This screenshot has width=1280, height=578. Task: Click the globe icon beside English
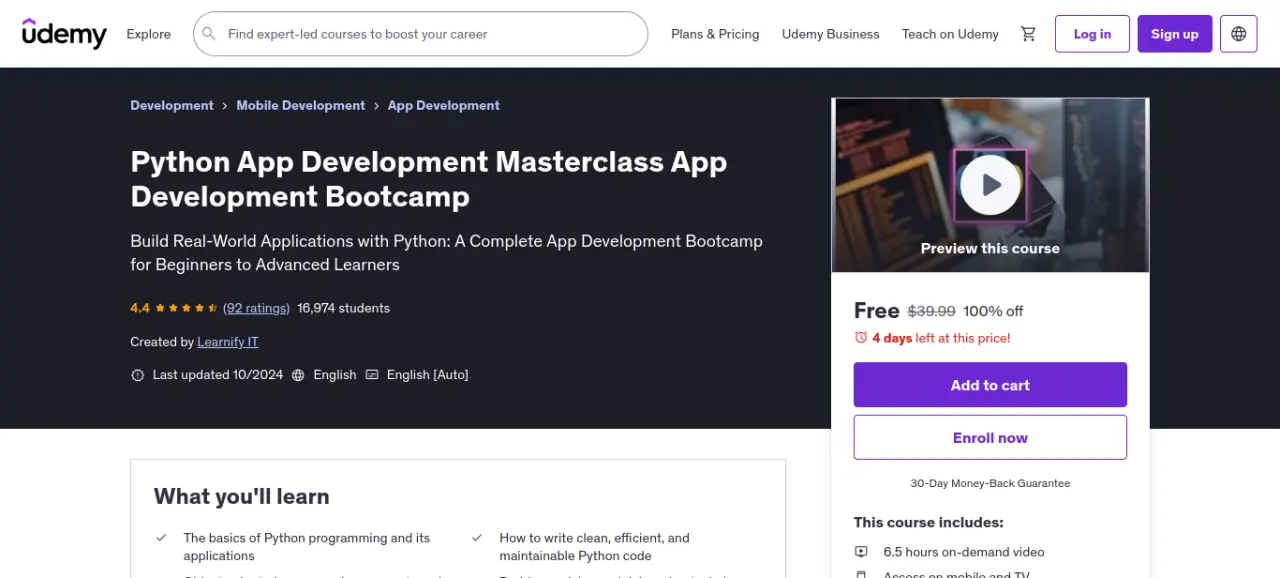[x=298, y=375]
